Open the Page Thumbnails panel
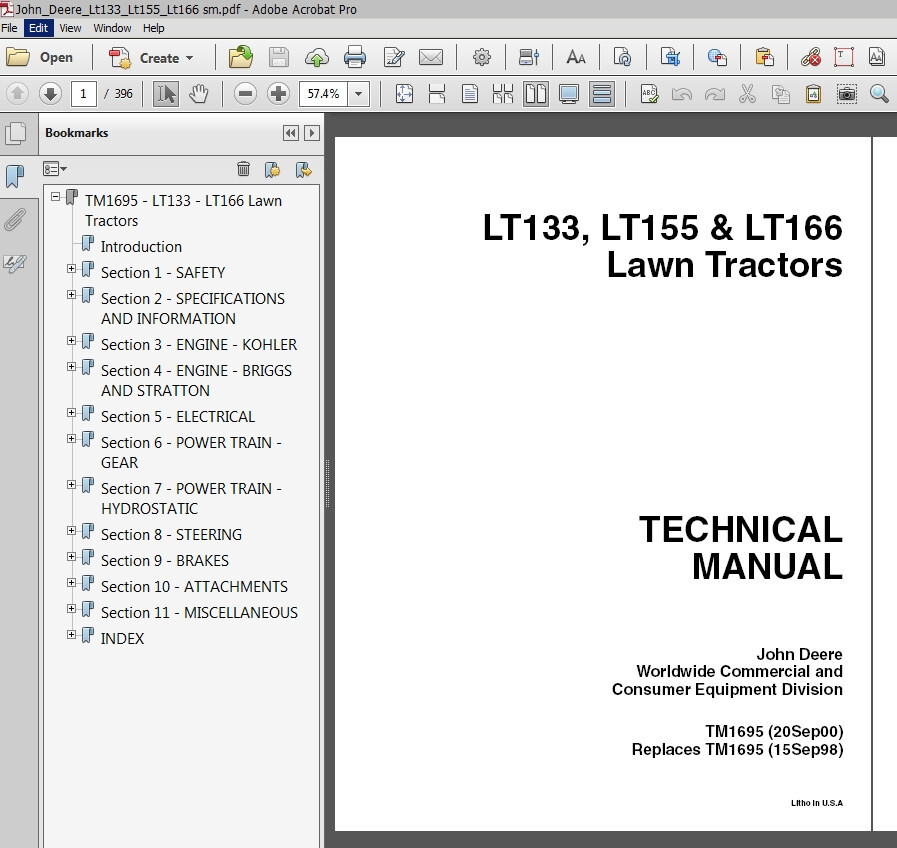897x848 pixels. tap(15, 133)
